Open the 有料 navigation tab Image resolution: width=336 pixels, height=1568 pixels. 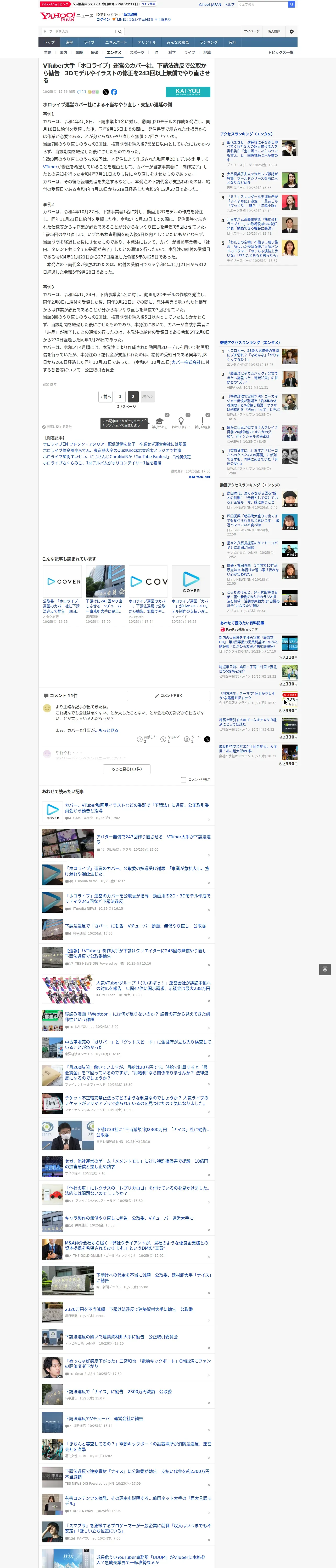pos(232,43)
